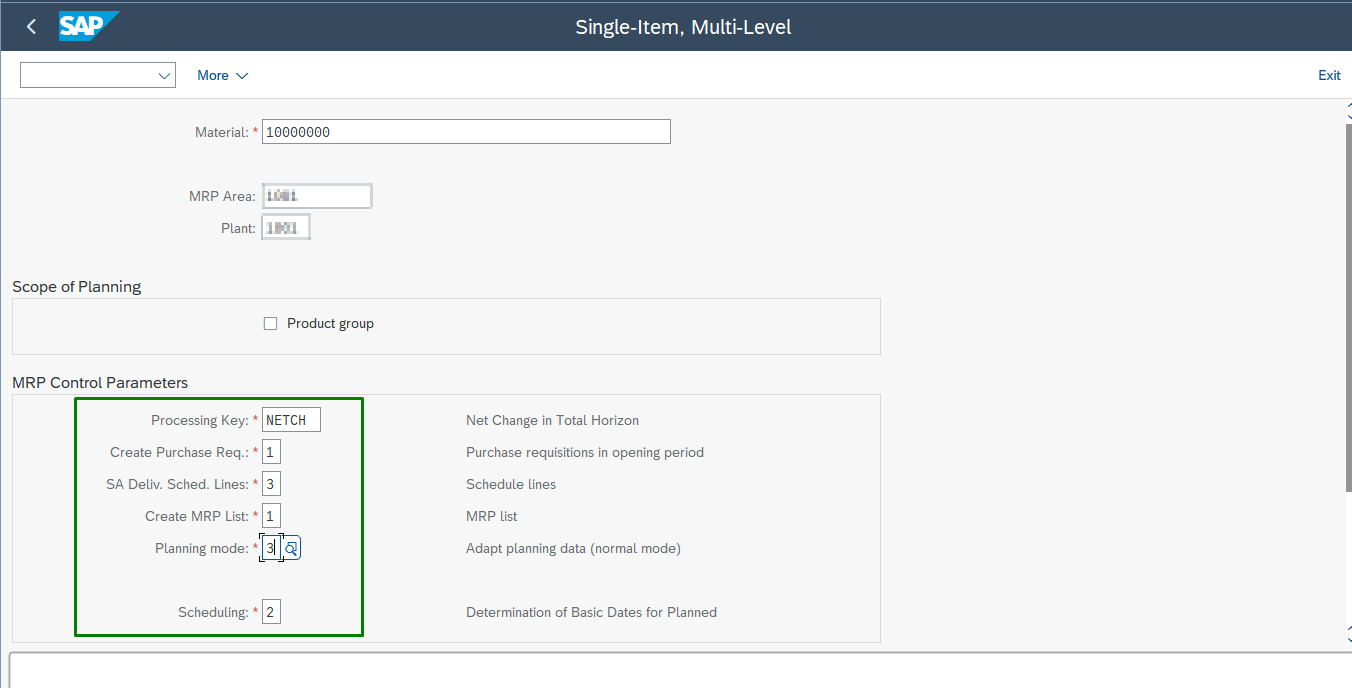Focus the Material input field
1352x688 pixels.
(x=466, y=132)
